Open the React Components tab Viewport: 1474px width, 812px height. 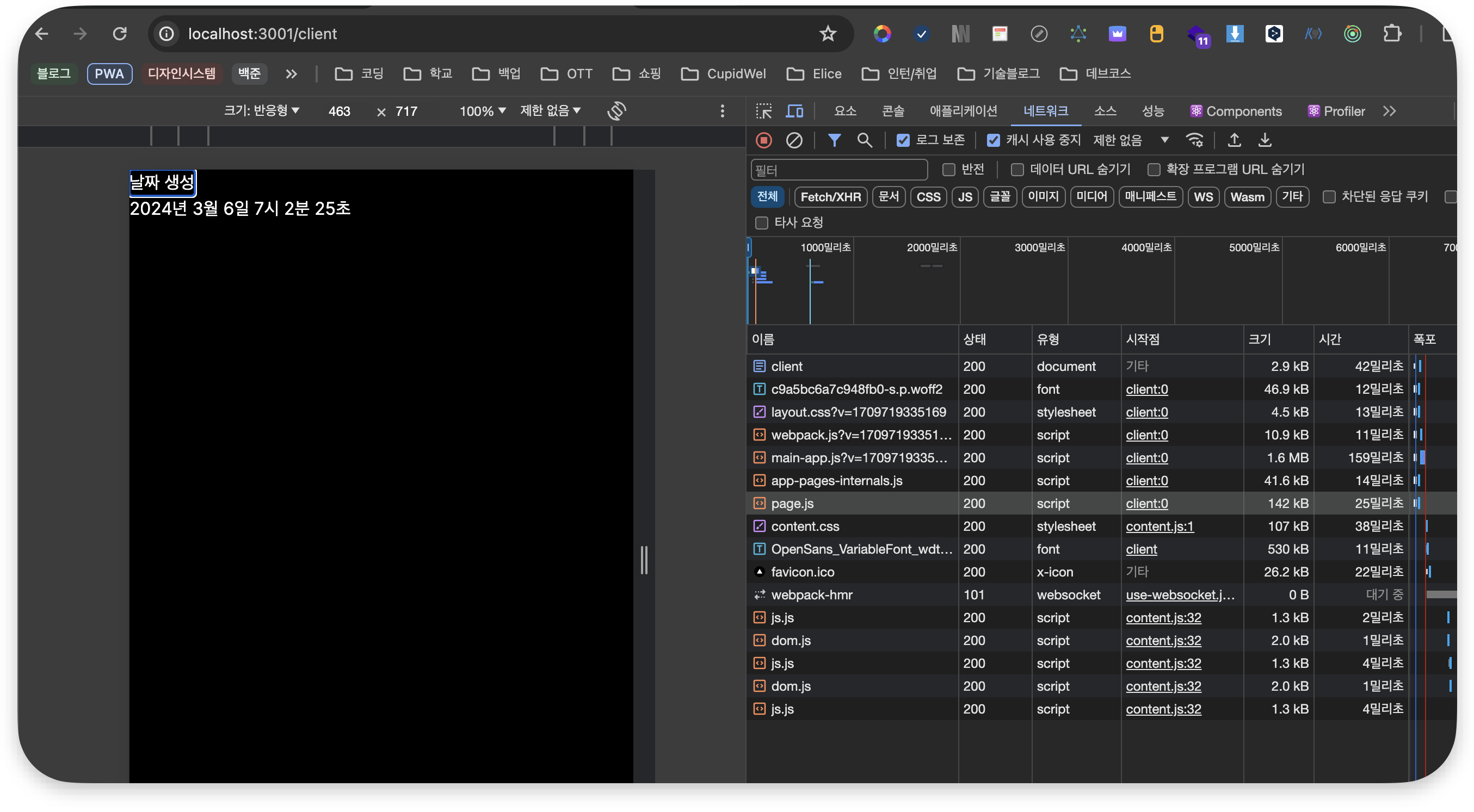click(1236, 111)
